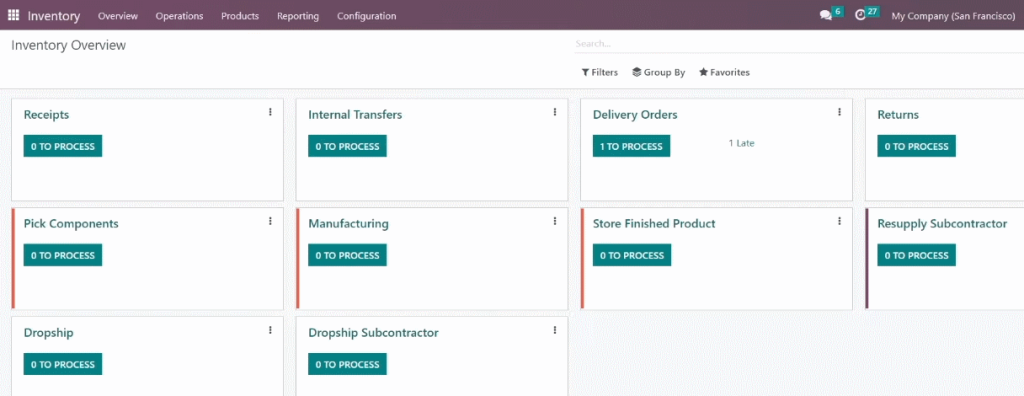The height and width of the screenshot is (396, 1024).
Task: Open the 1 Late delivery orders link
Action: (x=741, y=143)
